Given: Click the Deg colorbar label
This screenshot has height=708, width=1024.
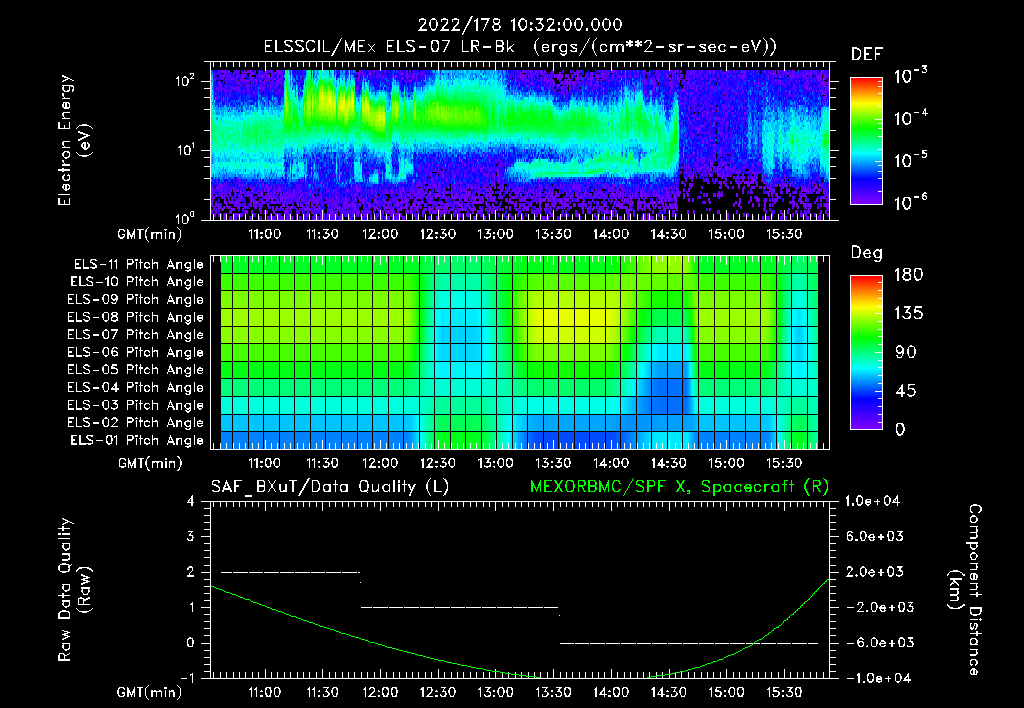Looking at the screenshot, I should click(x=867, y=253).
